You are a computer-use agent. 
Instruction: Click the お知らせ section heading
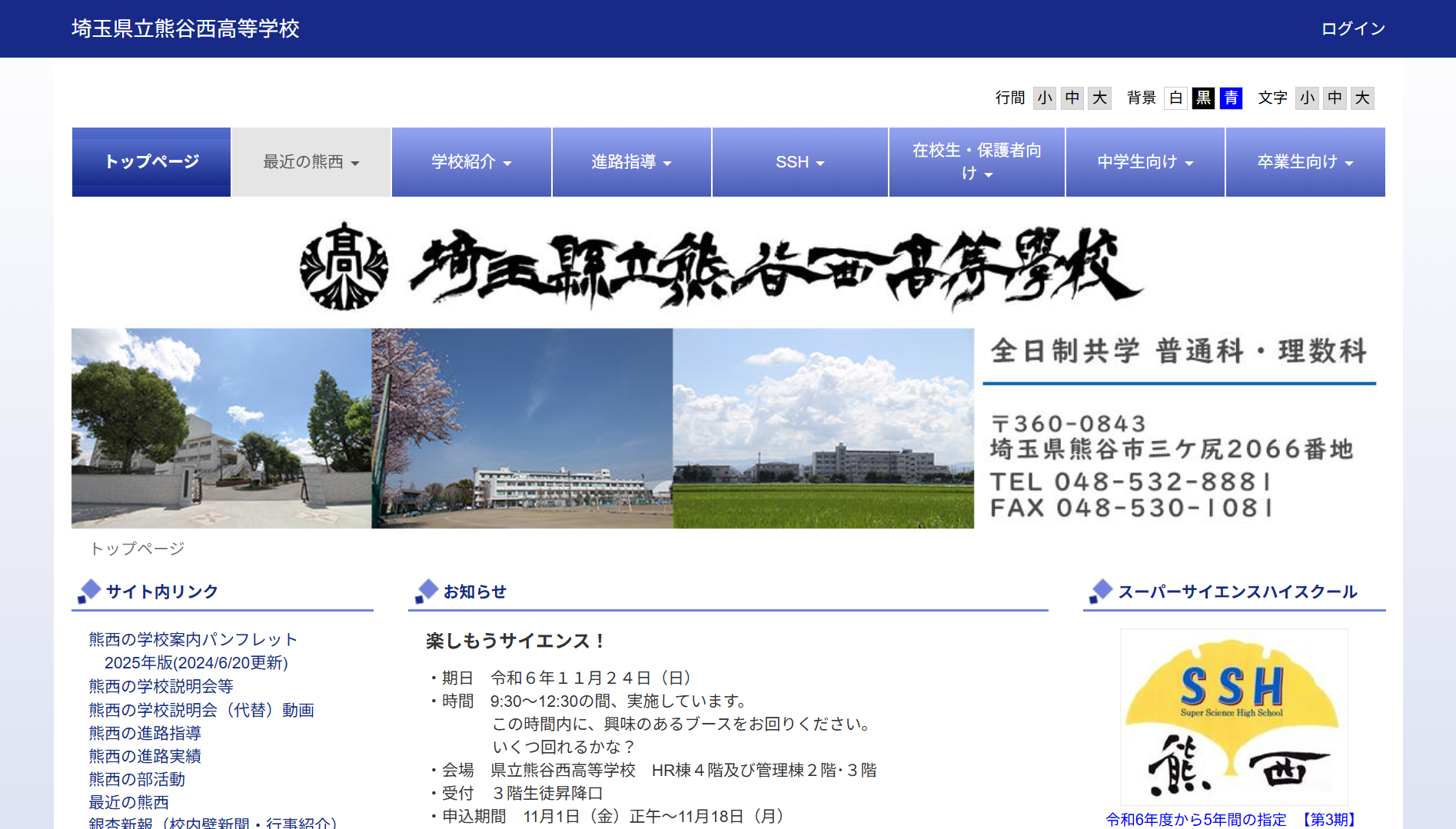pos(475,592)
